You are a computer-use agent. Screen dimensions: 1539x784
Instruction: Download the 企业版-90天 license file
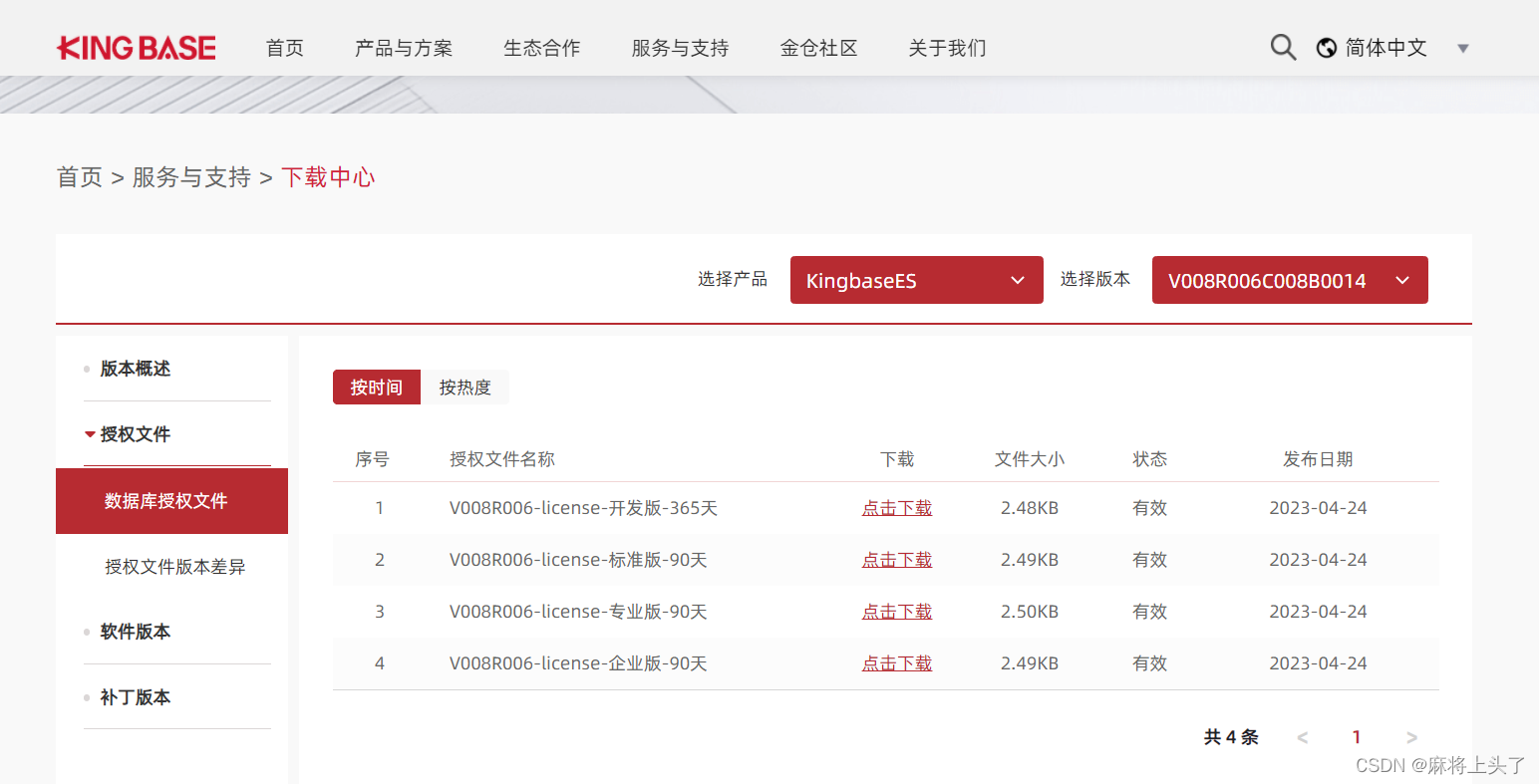pyautogui.click(x=896, y=662)
